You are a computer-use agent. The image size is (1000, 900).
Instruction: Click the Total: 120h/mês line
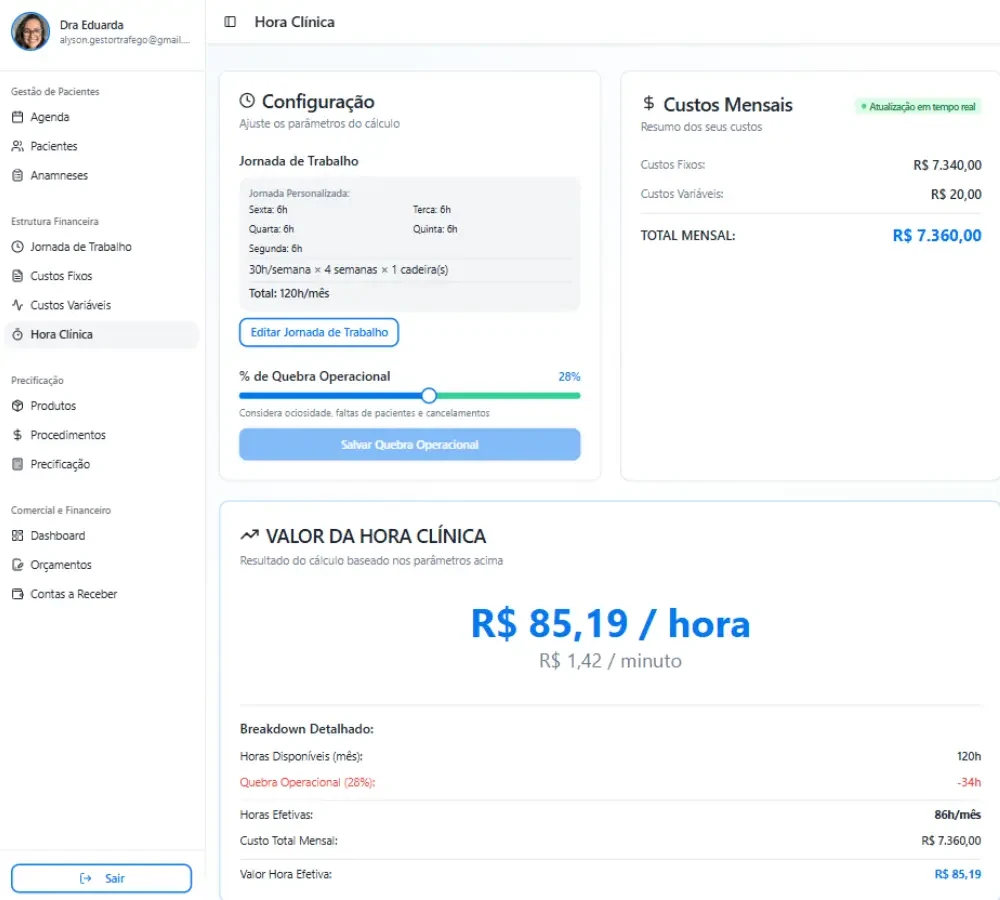pos(289,293)
